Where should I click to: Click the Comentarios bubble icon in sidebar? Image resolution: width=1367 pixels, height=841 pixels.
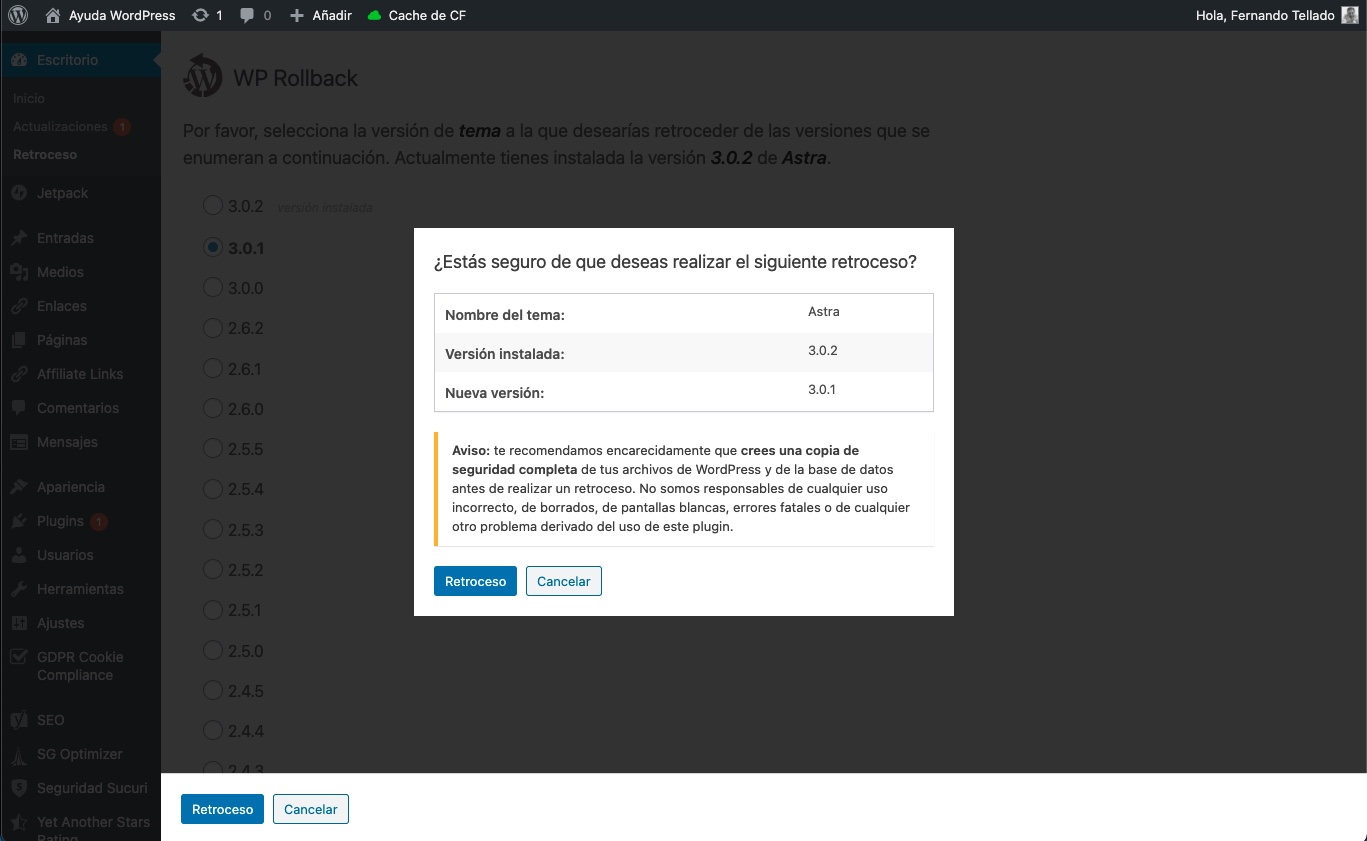[x=18, y=408]
